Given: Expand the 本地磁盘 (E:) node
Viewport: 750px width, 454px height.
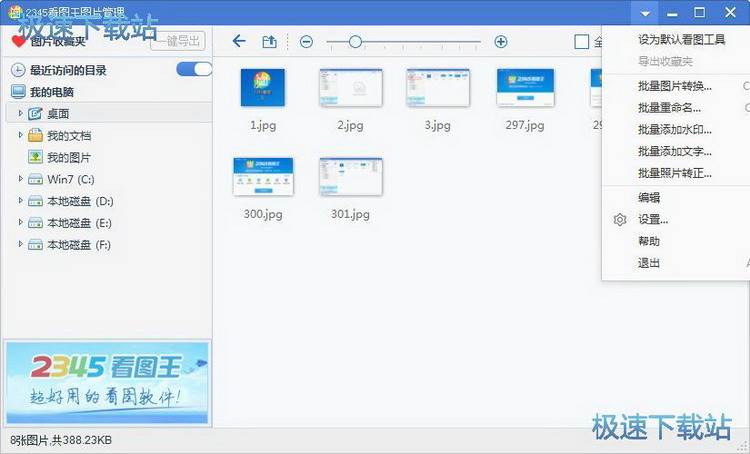Looking at the screenshot, I should tap(20, 222).
